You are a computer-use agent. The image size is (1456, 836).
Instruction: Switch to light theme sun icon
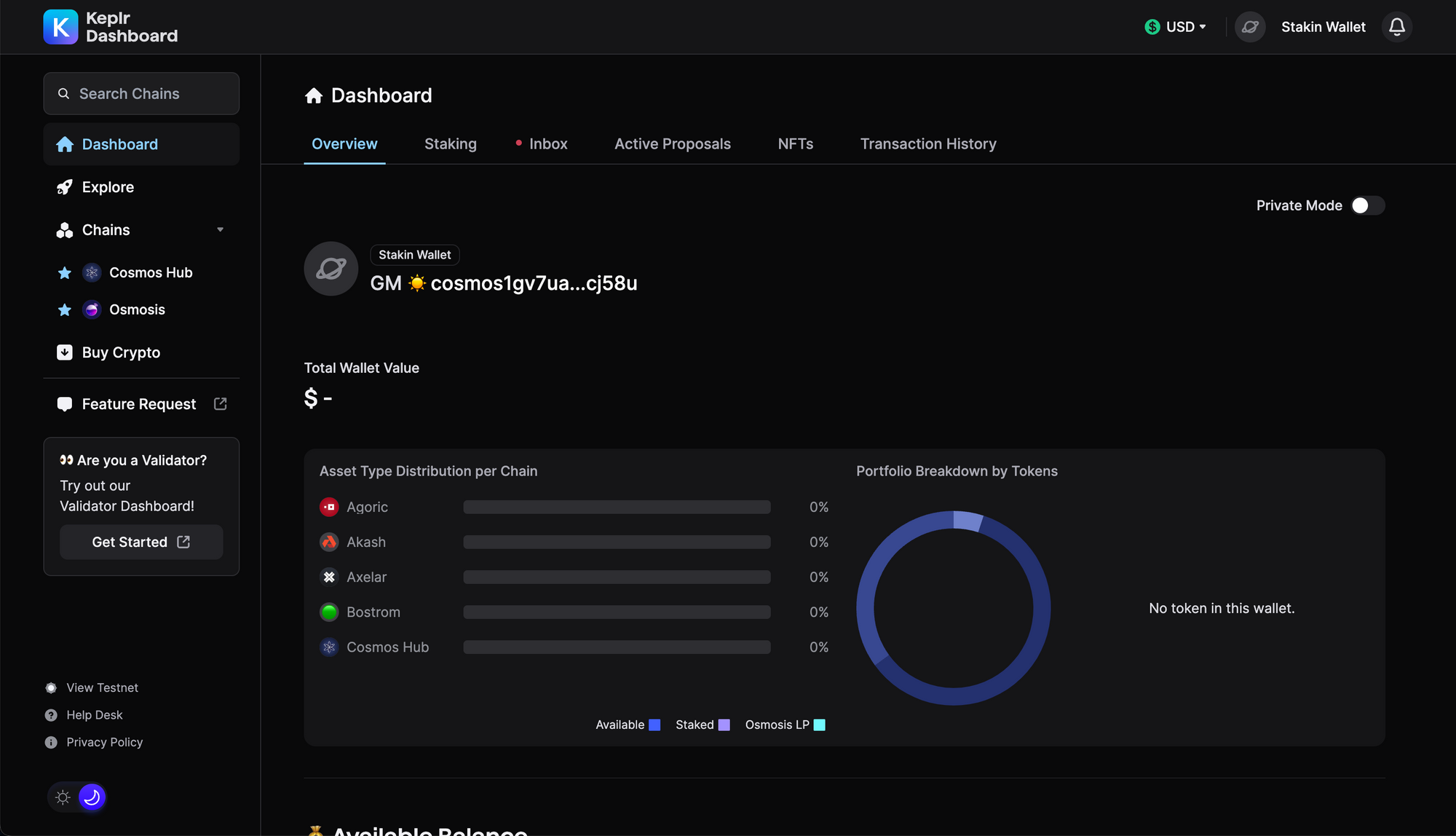pyautogui.click(x=63, y=797)
